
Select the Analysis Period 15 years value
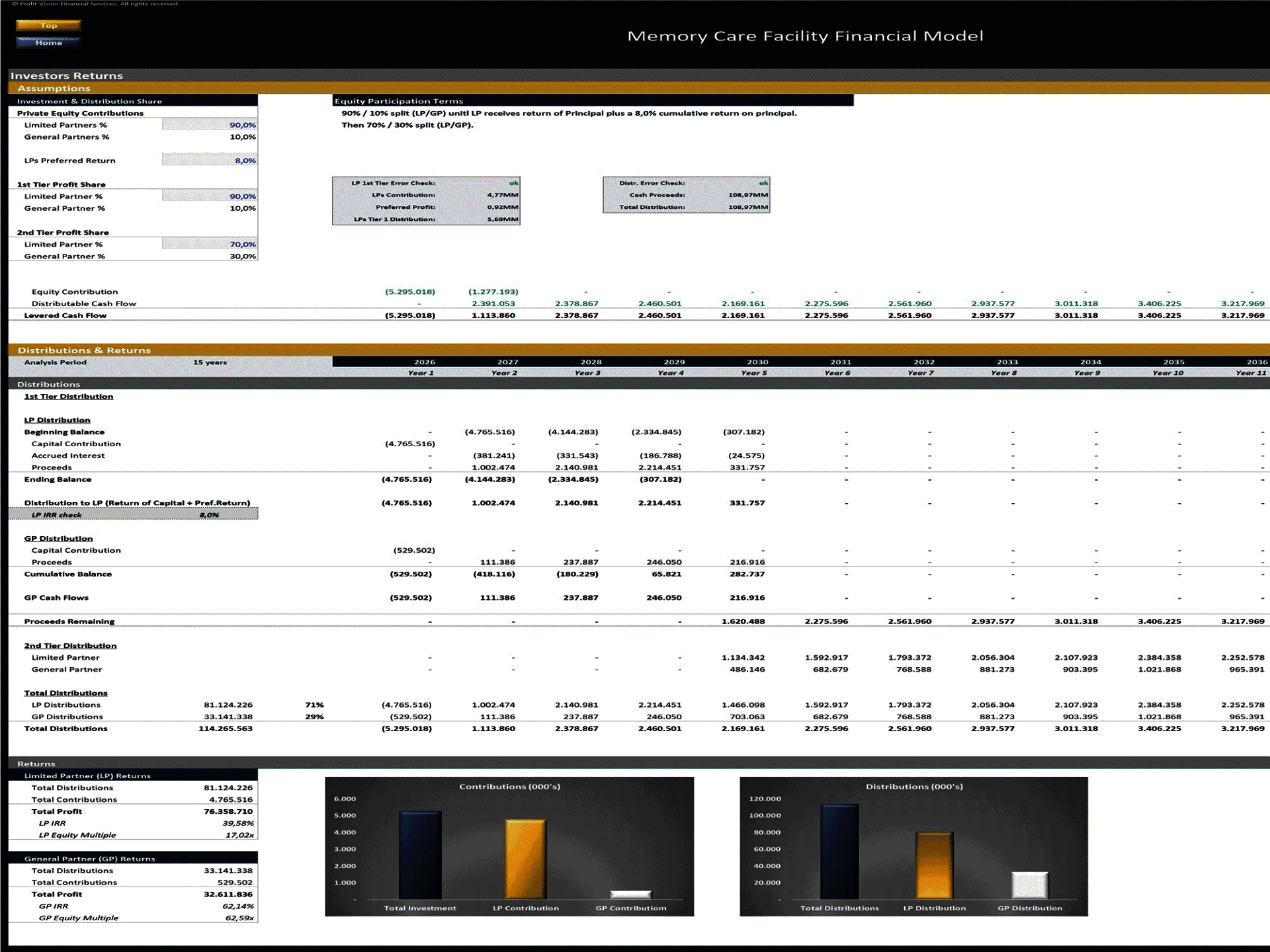(x=210, y=362)
